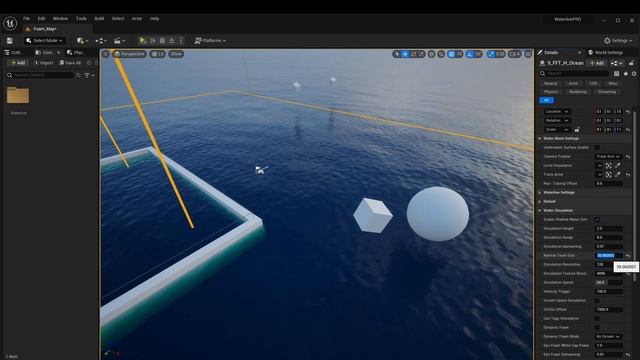Viewport: 640px width, 360px height.
Task: Open the Settings gear menu
Action: point(618,40)
